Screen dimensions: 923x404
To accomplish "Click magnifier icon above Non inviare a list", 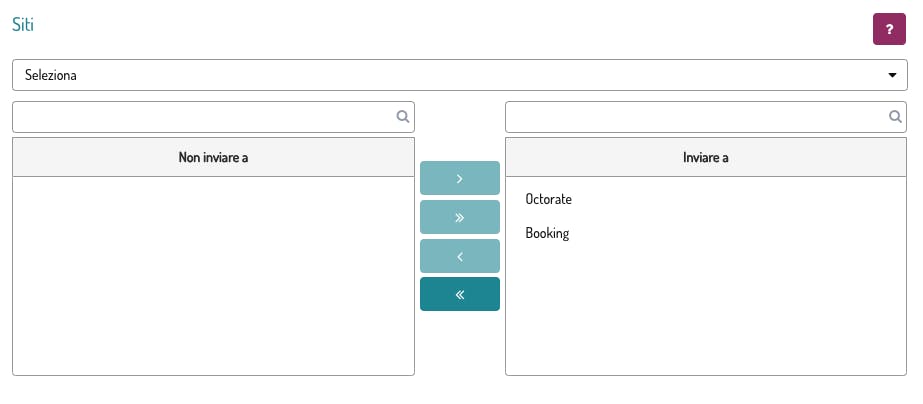I will point(403,117).
